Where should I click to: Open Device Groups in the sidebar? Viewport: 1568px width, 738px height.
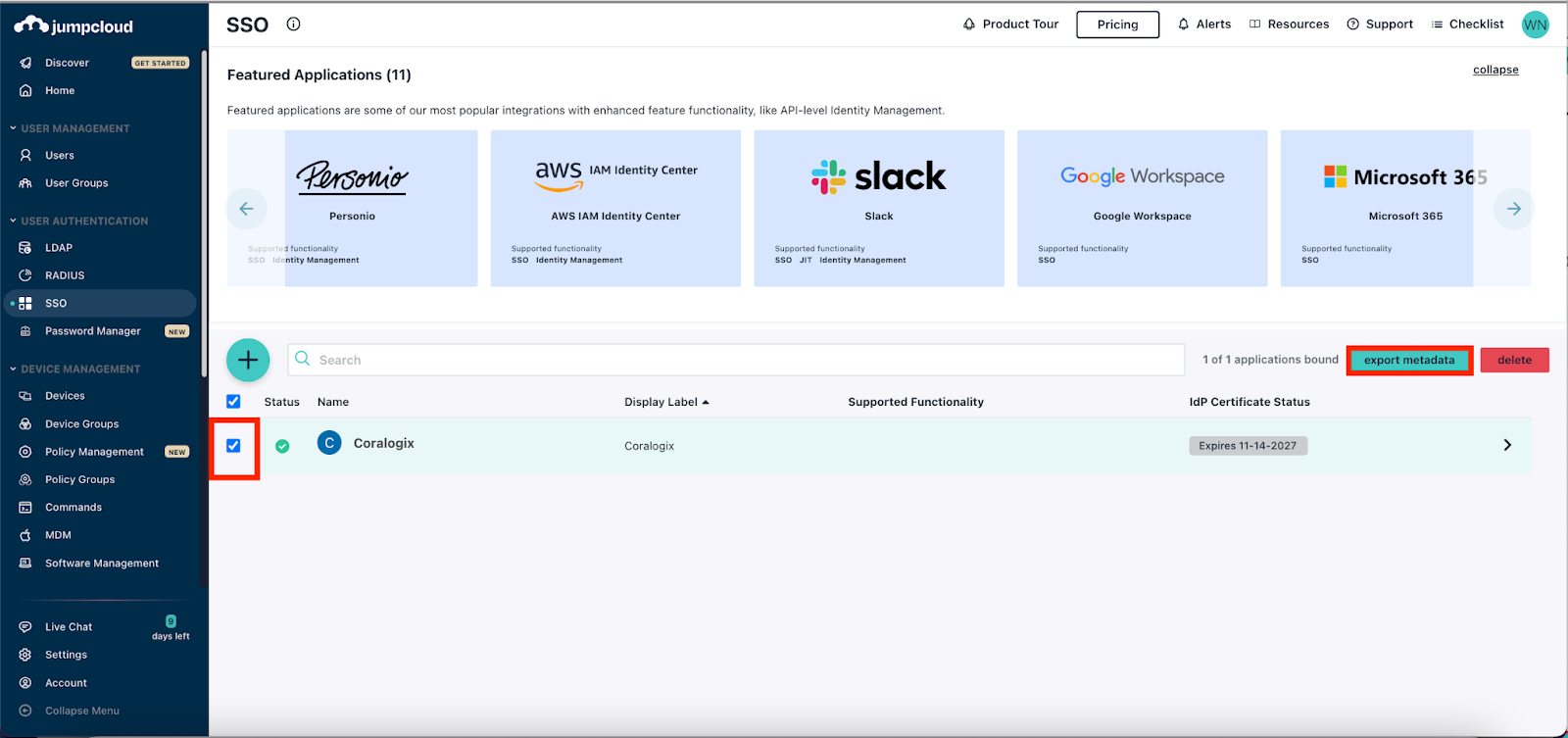pyautogui.click(x=81, y=424)
